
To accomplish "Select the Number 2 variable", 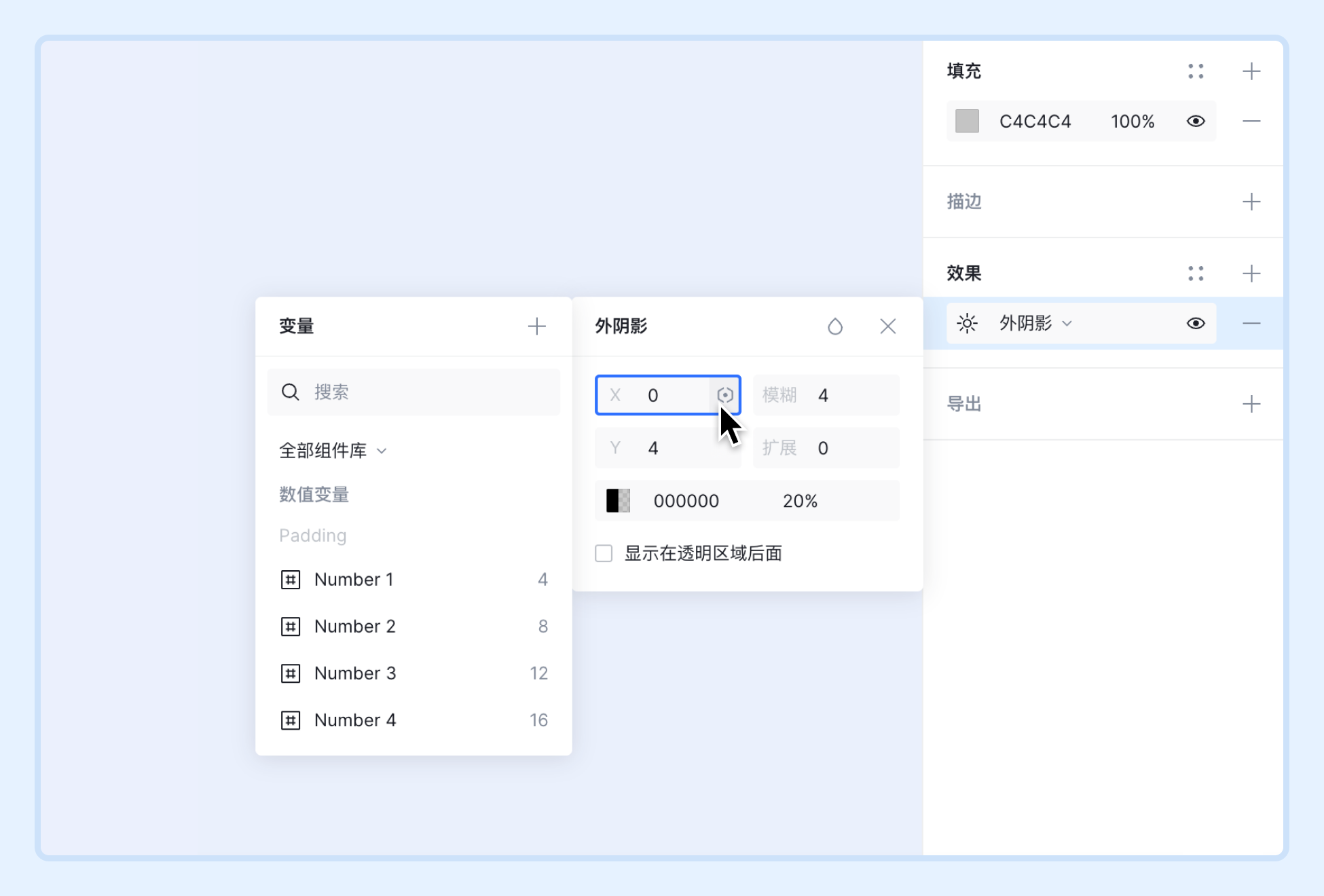I will [413, 627].
